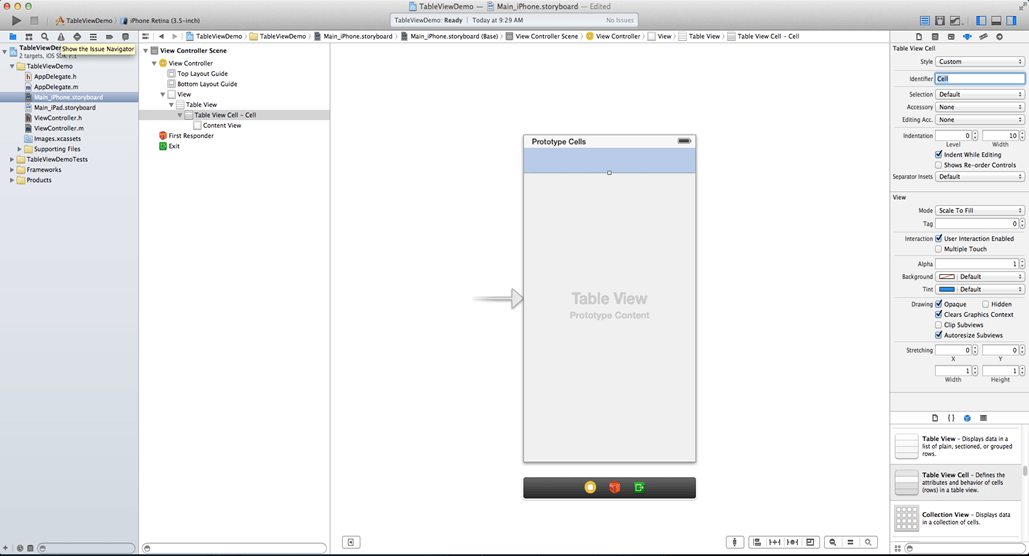Open the Mode dropdown set to Scale To Fill

(x=980, y=211)
